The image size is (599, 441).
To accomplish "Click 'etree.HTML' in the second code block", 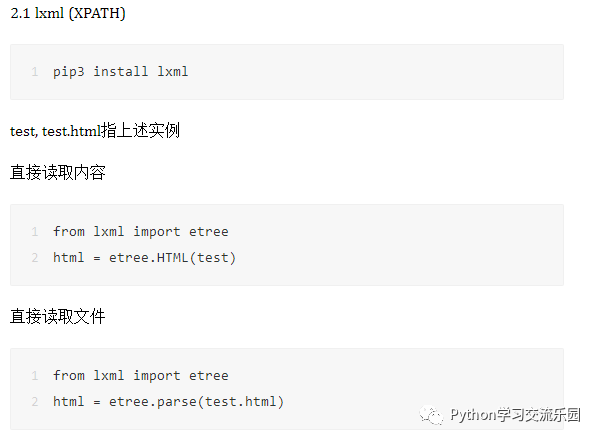I will coord(149,258).
